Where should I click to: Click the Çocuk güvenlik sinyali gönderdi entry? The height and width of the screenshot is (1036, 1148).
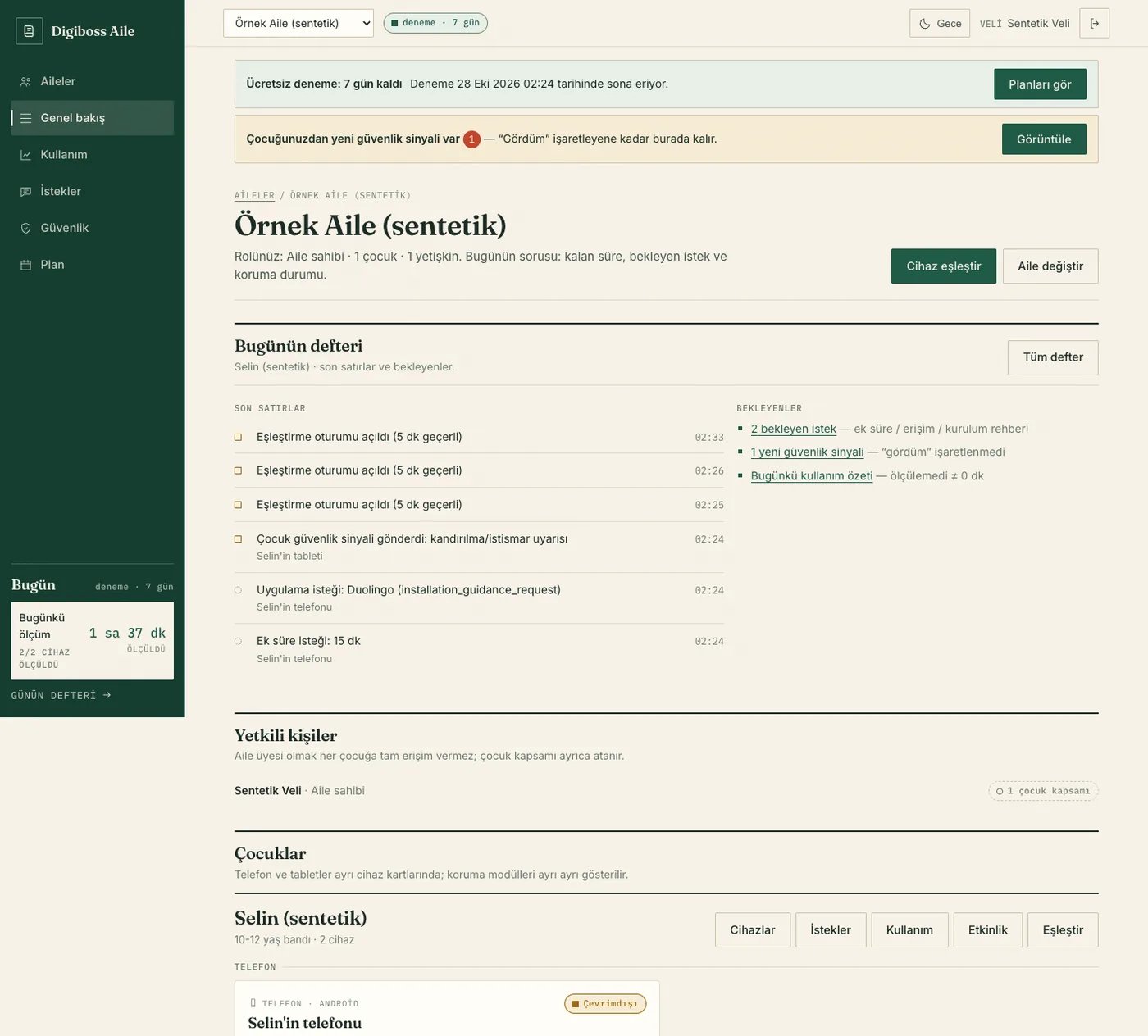click(x=479, y=547)
